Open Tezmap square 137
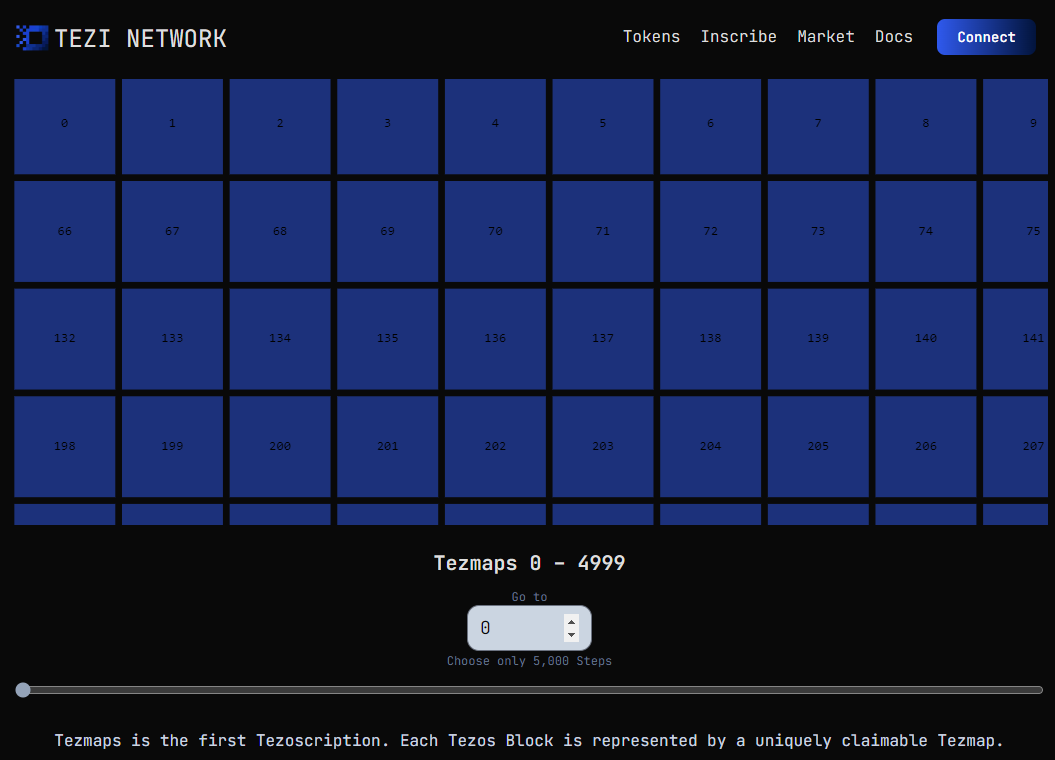 click(603, 339)
